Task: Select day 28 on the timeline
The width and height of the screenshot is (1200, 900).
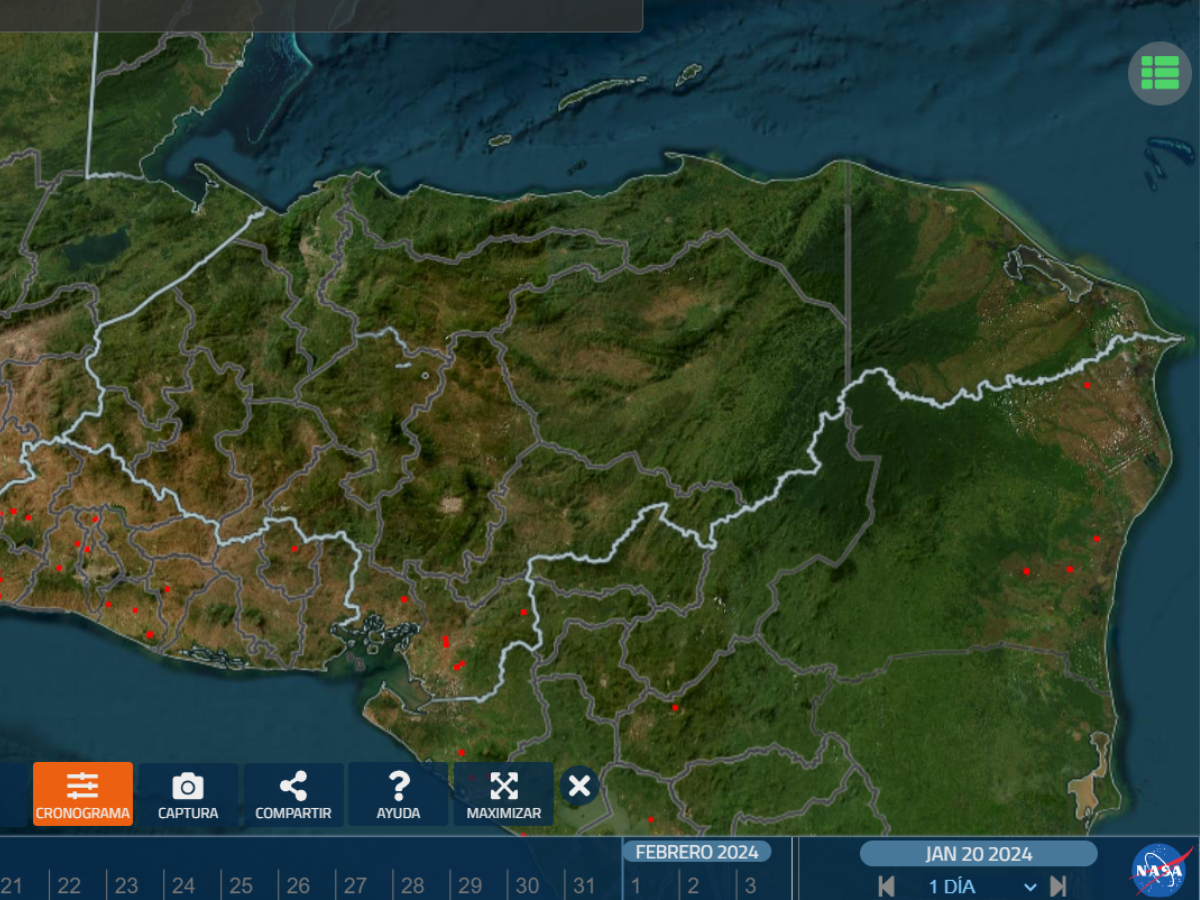Action: coord(413,886)
